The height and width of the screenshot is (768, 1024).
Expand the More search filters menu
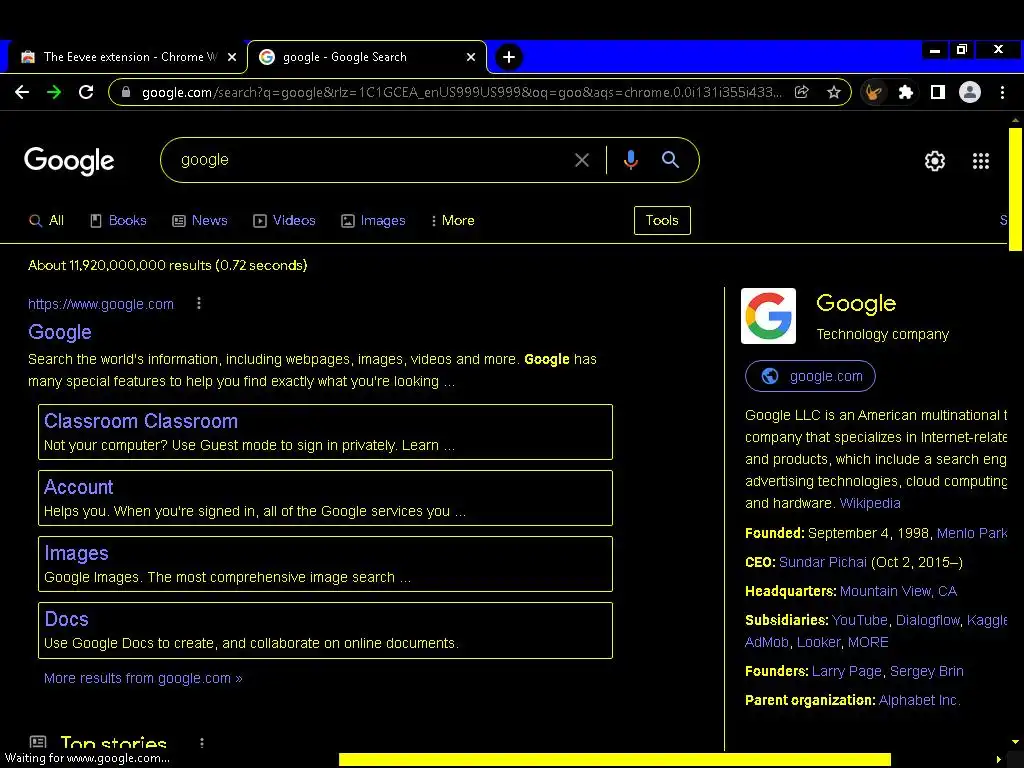(x=453, y=221)
